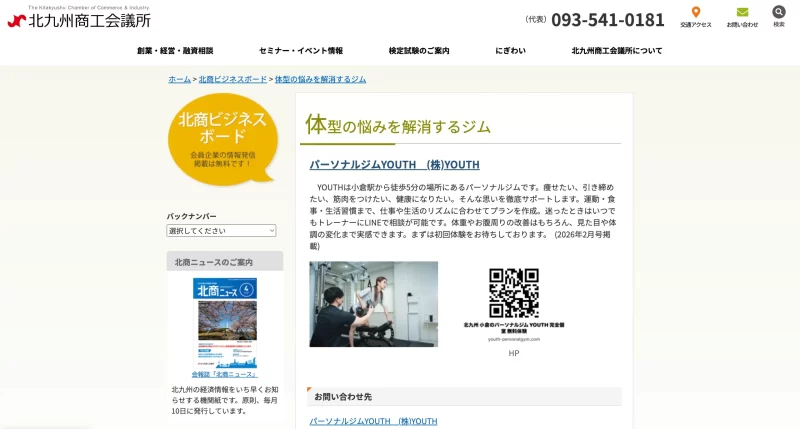Click the 北商ニュース magazine cover image
This screenshot has height=429, width=800.
point(225,323)
